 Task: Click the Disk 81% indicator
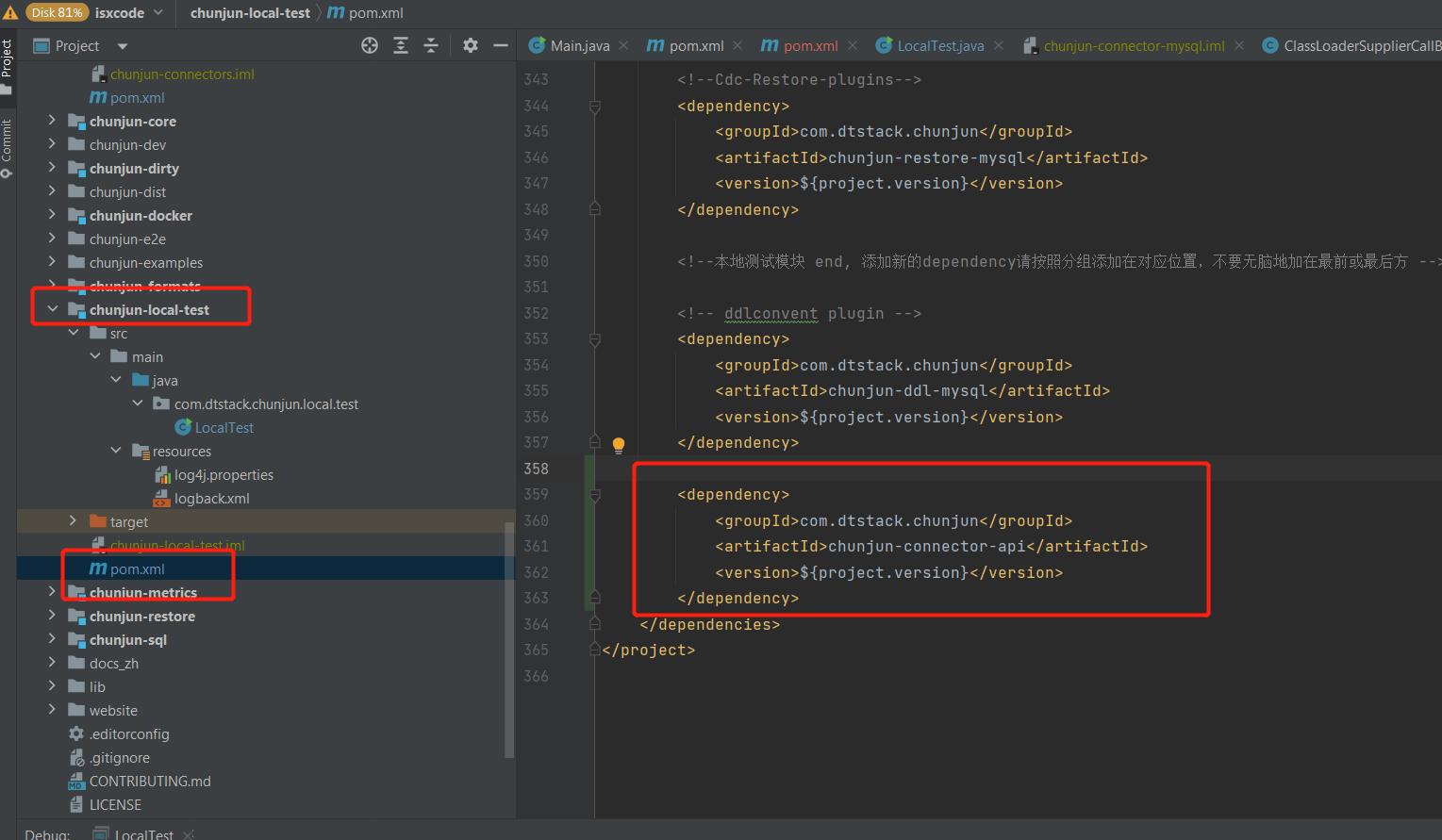point(56,12)
